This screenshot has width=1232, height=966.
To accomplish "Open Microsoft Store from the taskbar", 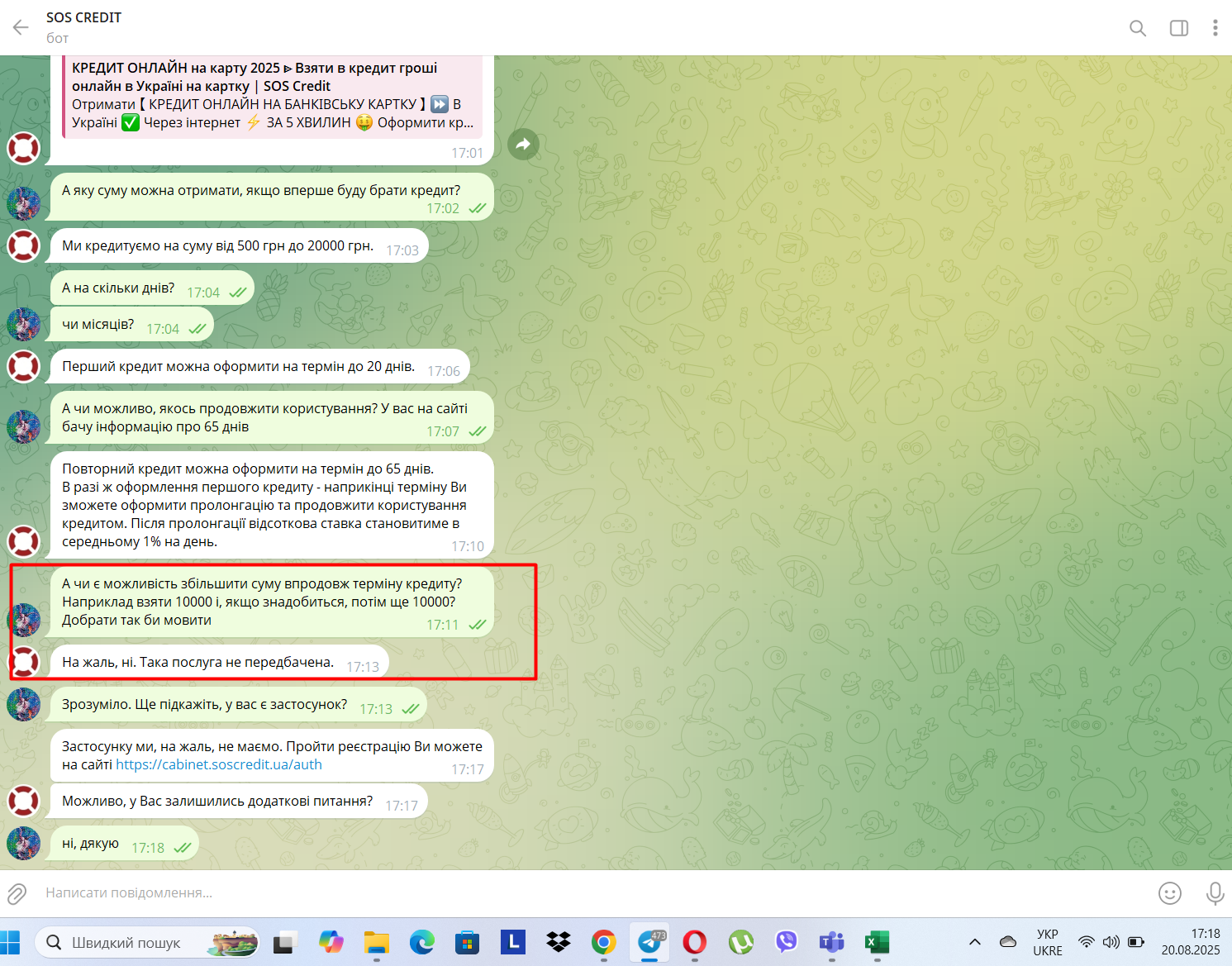I will click(468, 942).
